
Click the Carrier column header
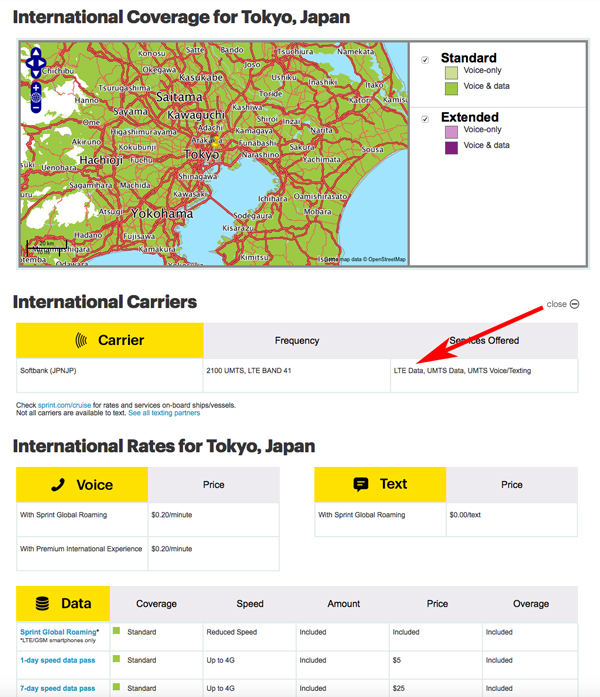click(x=110, y=340)
